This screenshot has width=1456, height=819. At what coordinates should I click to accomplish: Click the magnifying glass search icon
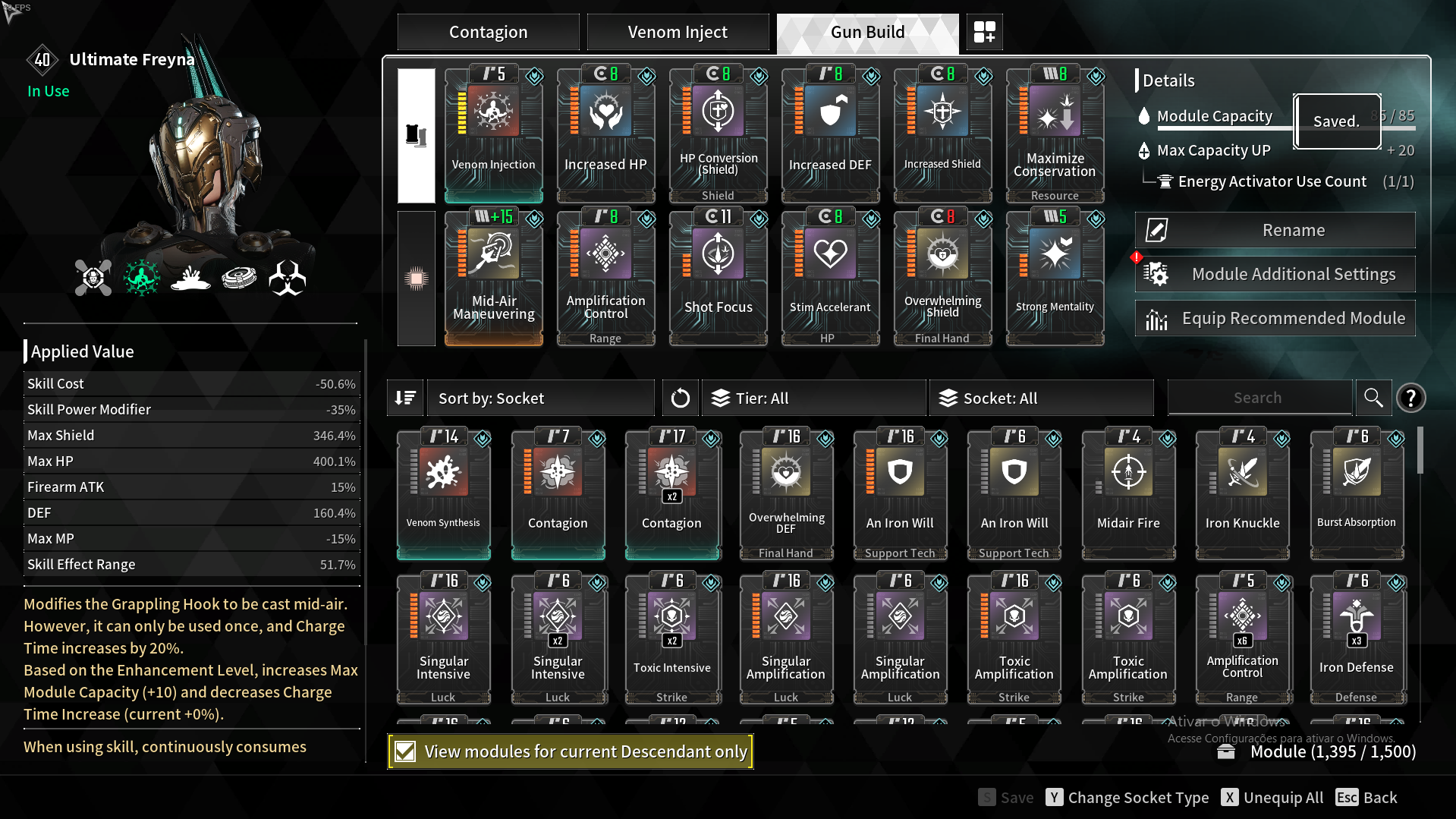coord(1373,398)
